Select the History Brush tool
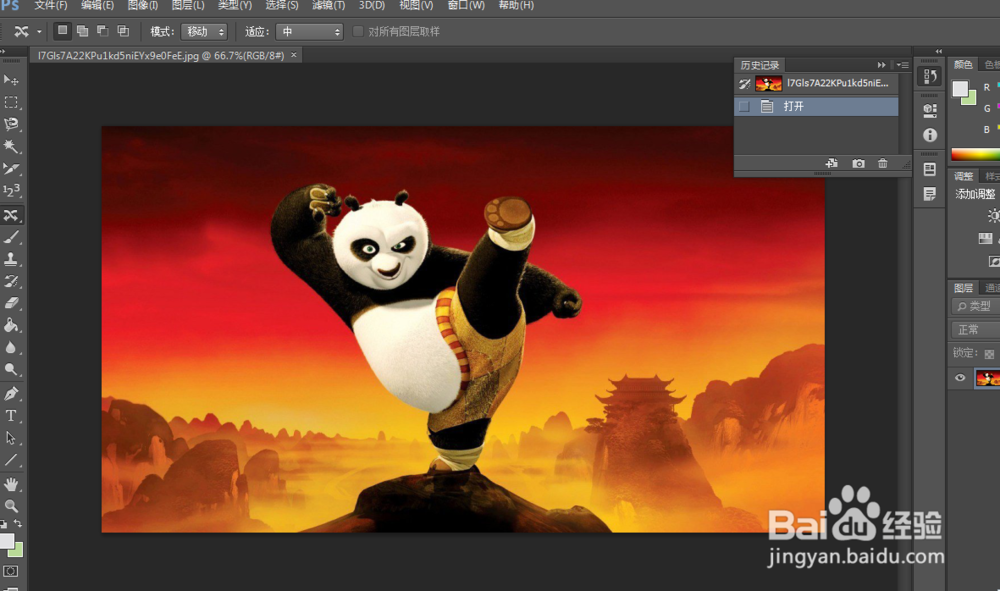The image size is (1000, 591). tap(11, 281)
